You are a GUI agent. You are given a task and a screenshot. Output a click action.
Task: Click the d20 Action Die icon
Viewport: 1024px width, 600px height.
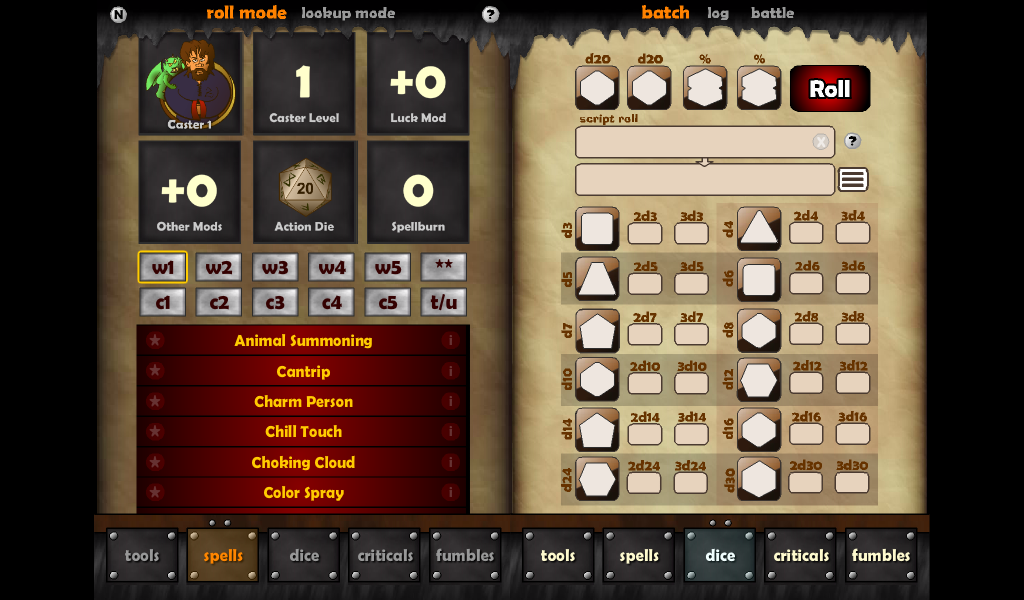pyautogui.click(x=304, y=185)
